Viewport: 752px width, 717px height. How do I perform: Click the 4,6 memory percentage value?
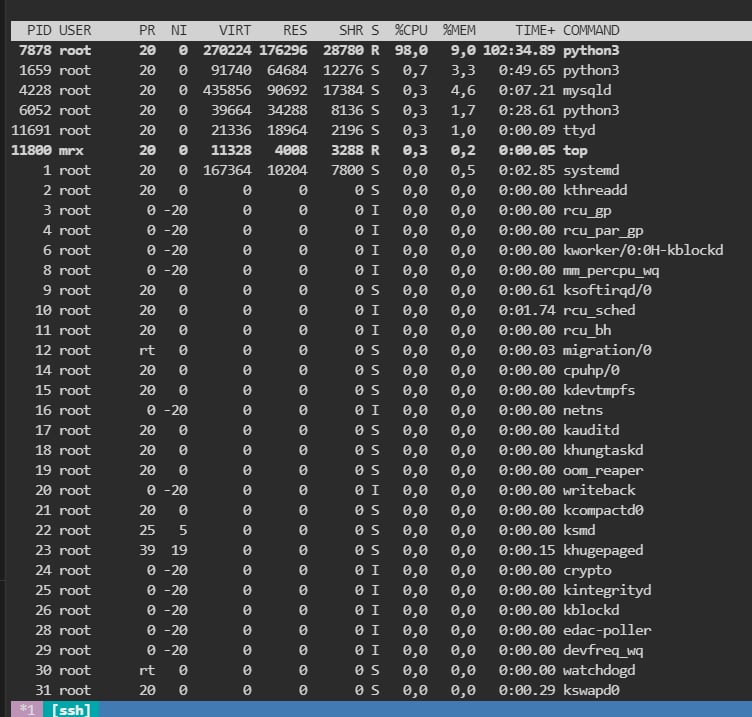(x=463, y=90)
